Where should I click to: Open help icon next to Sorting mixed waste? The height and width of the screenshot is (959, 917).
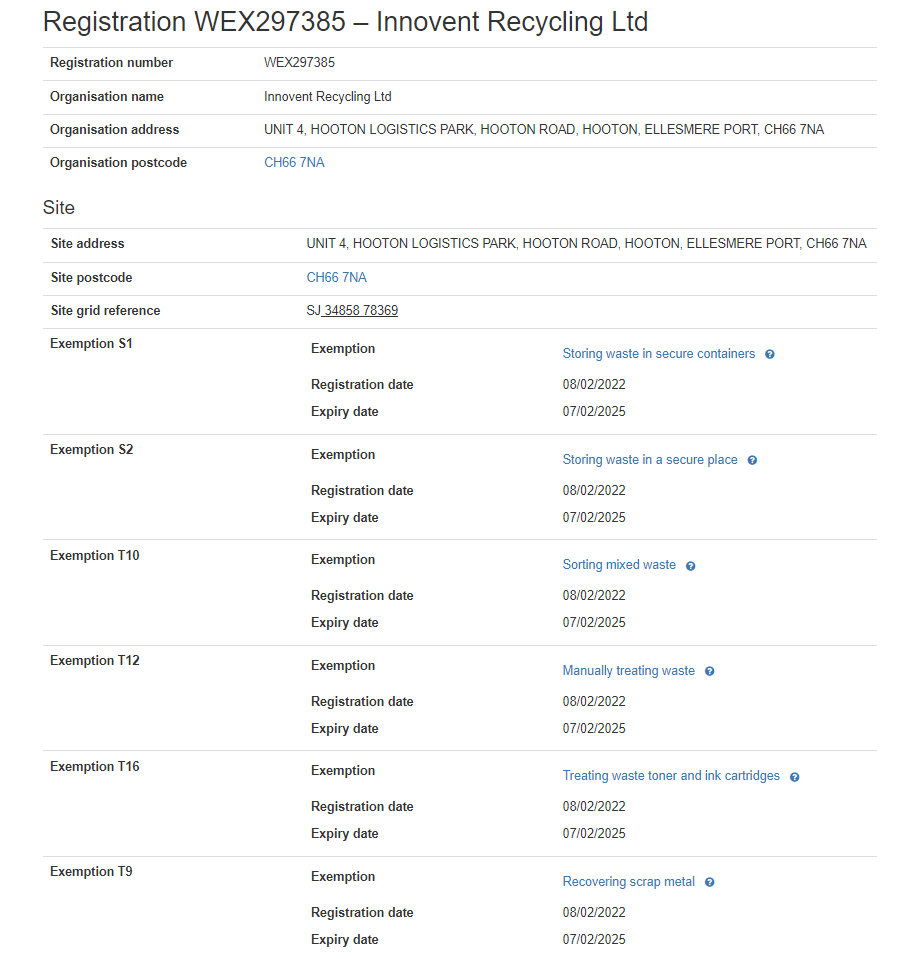(x=691, y=566)
